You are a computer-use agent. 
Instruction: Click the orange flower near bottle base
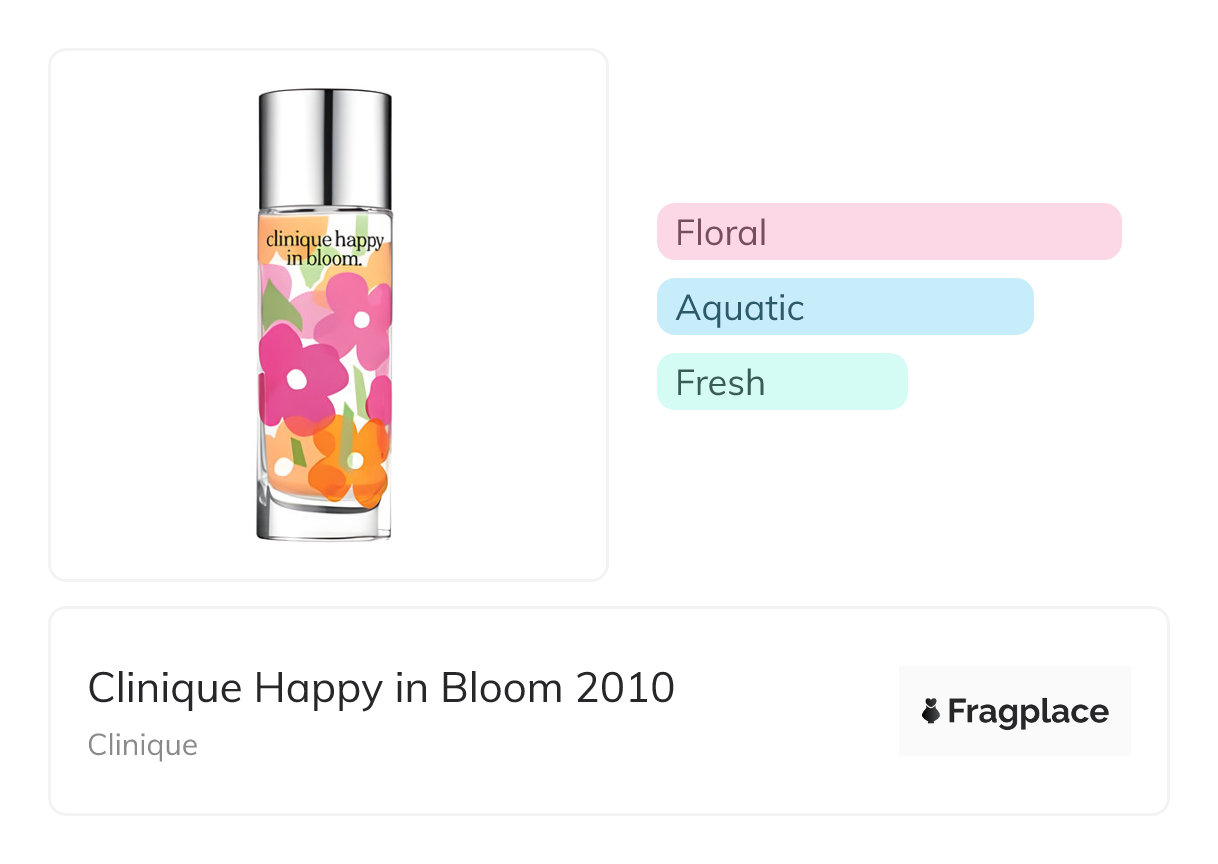pyautogui.click(x=350, y=462)
